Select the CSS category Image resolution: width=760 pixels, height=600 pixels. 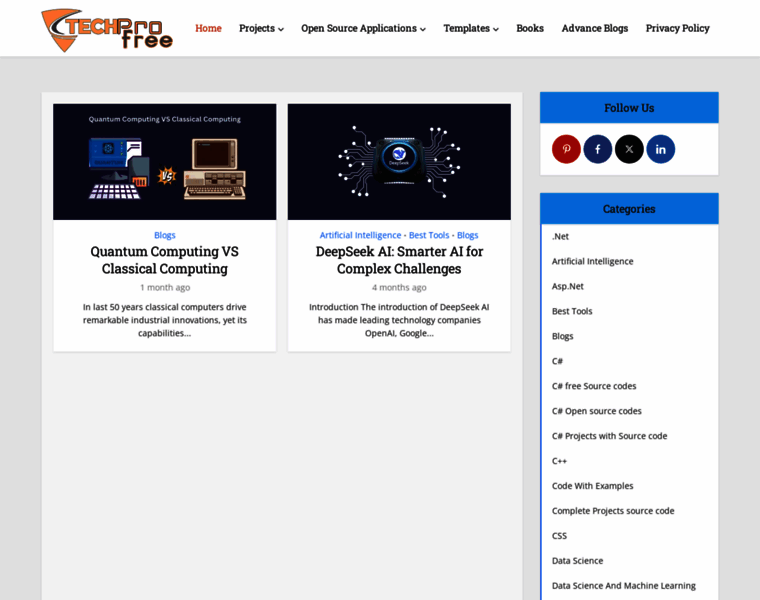(x=559, y=536)
